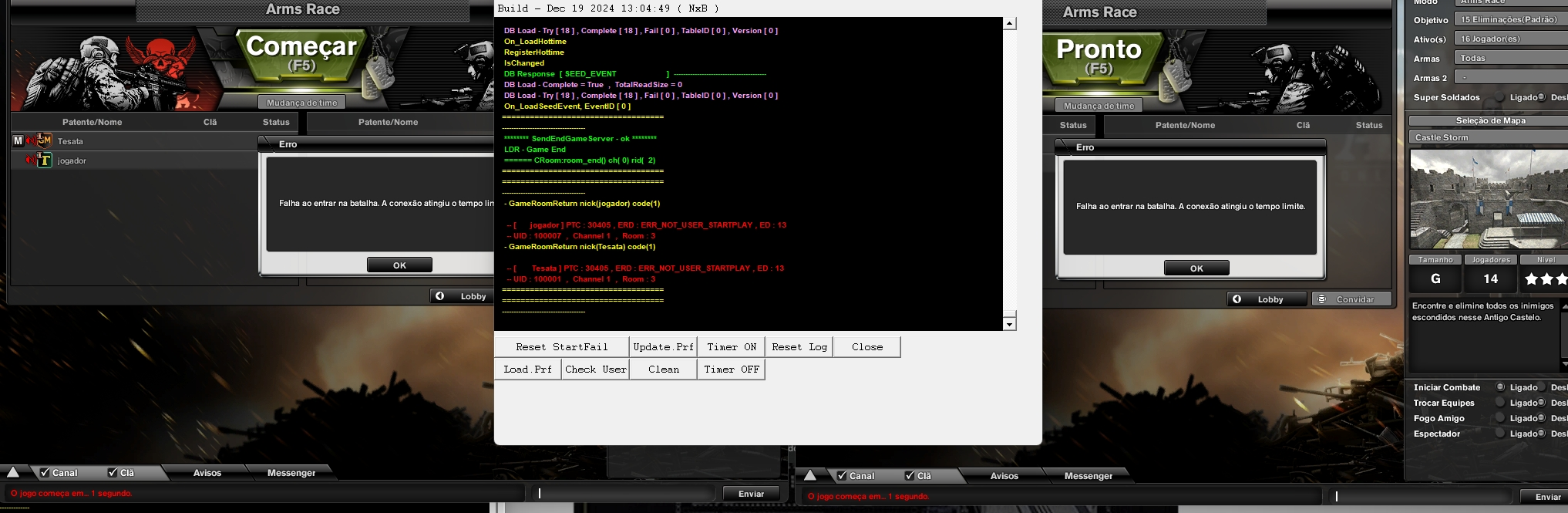Focus the chat input field in the left window
Screen dimensions: 1568x513
click(x=624, y=494)
